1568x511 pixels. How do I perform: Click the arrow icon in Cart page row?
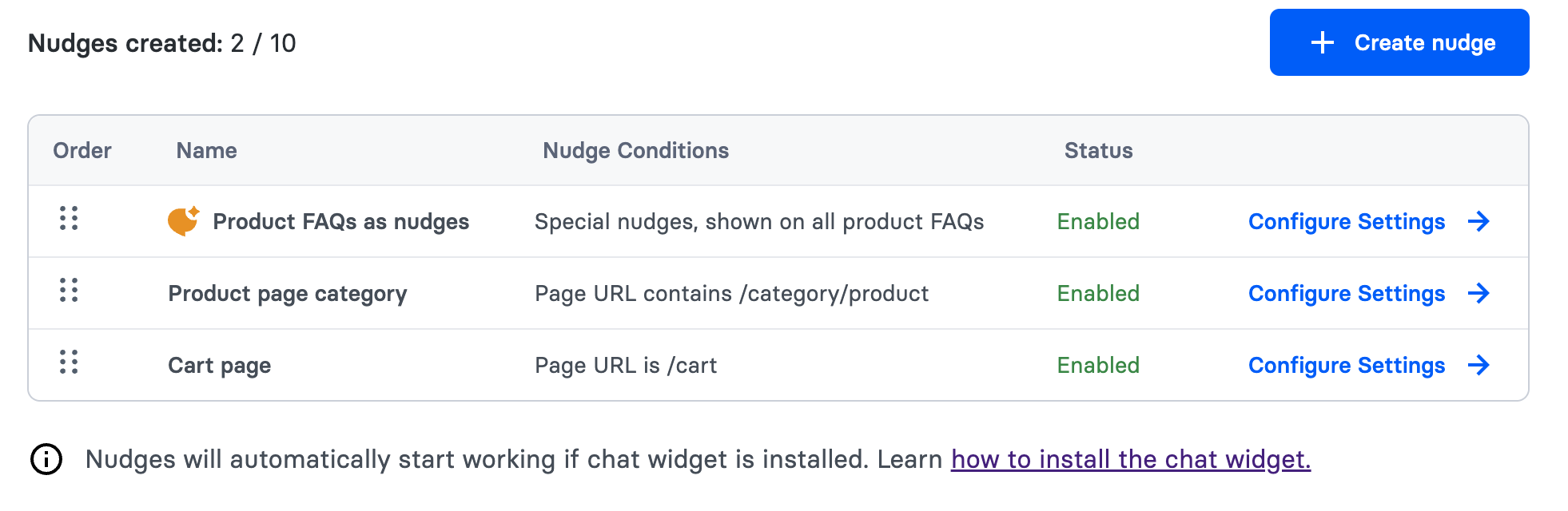[1478, 365]
